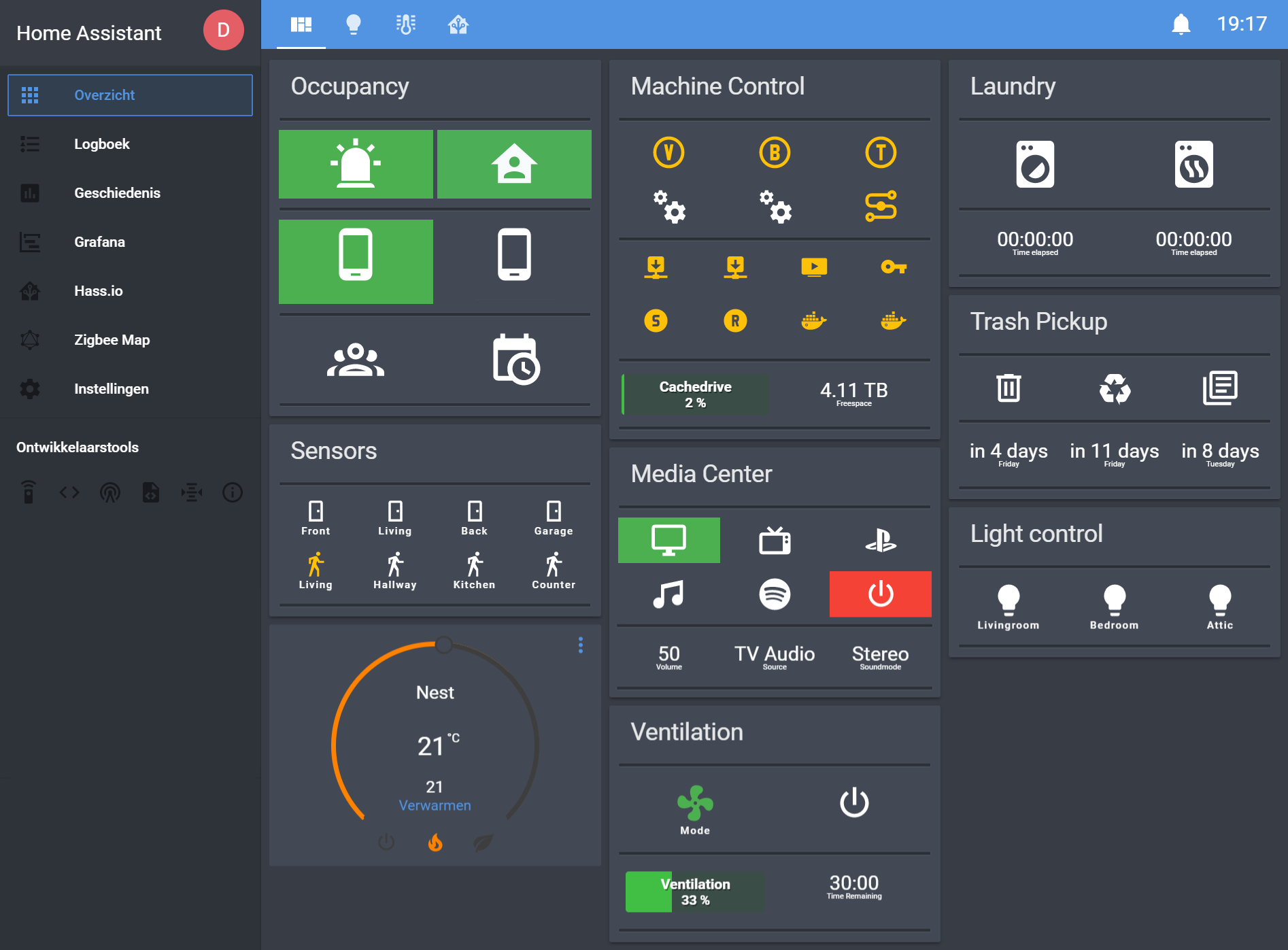1288x950 pixels.
Task: Click the Kitchen motion sensor icon
Action: click(x=475, y=565)
